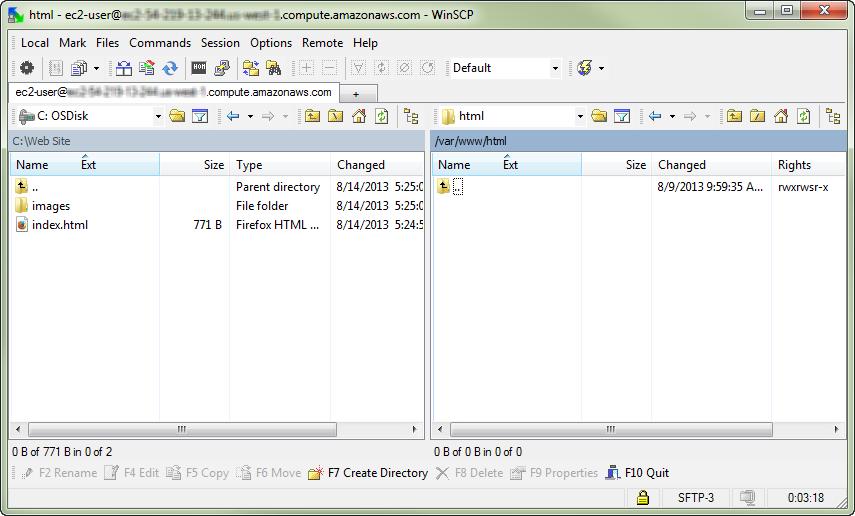Go to local home directory icon
The height and width of the screenshot is (516, 855).
point(359,116)
